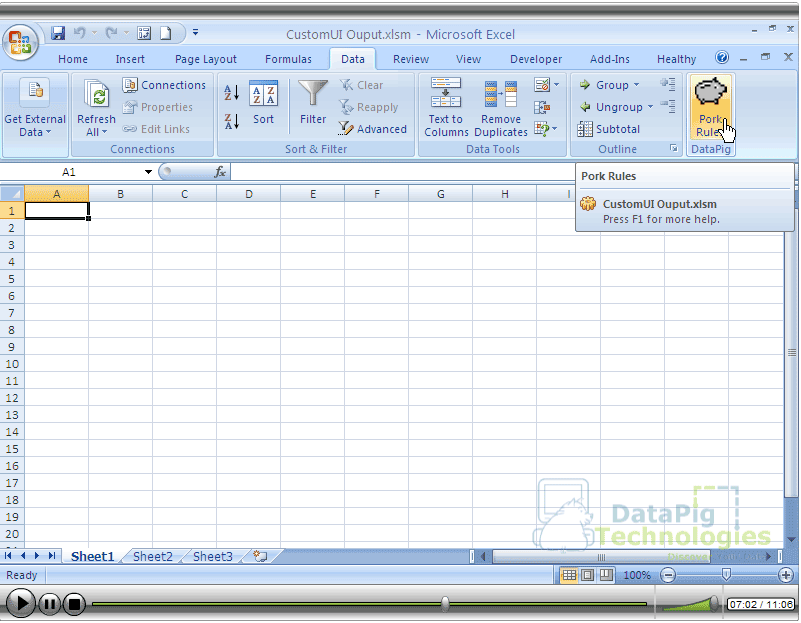Click the Select All corner cell
The width and height of the screenshot is (801, 623).
click(x=12, y=194)
